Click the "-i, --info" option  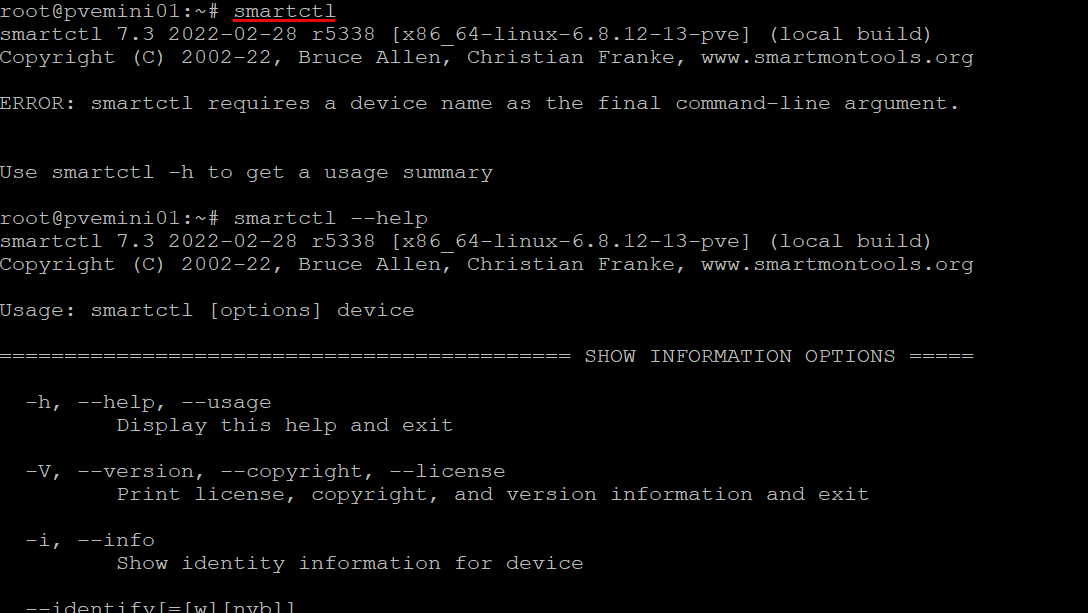tap(90, 540)
